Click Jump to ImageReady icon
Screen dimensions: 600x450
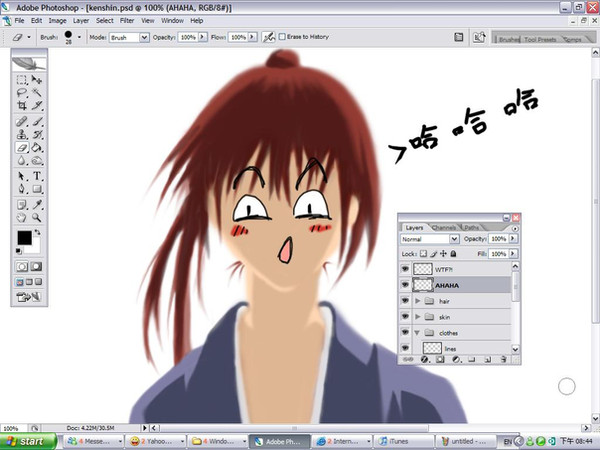(x=29, y=297)
